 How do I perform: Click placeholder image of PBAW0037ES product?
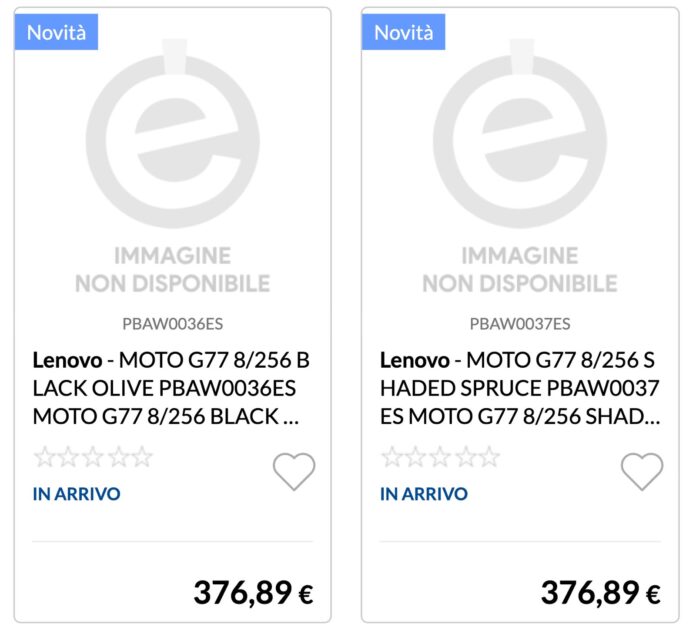520,165
